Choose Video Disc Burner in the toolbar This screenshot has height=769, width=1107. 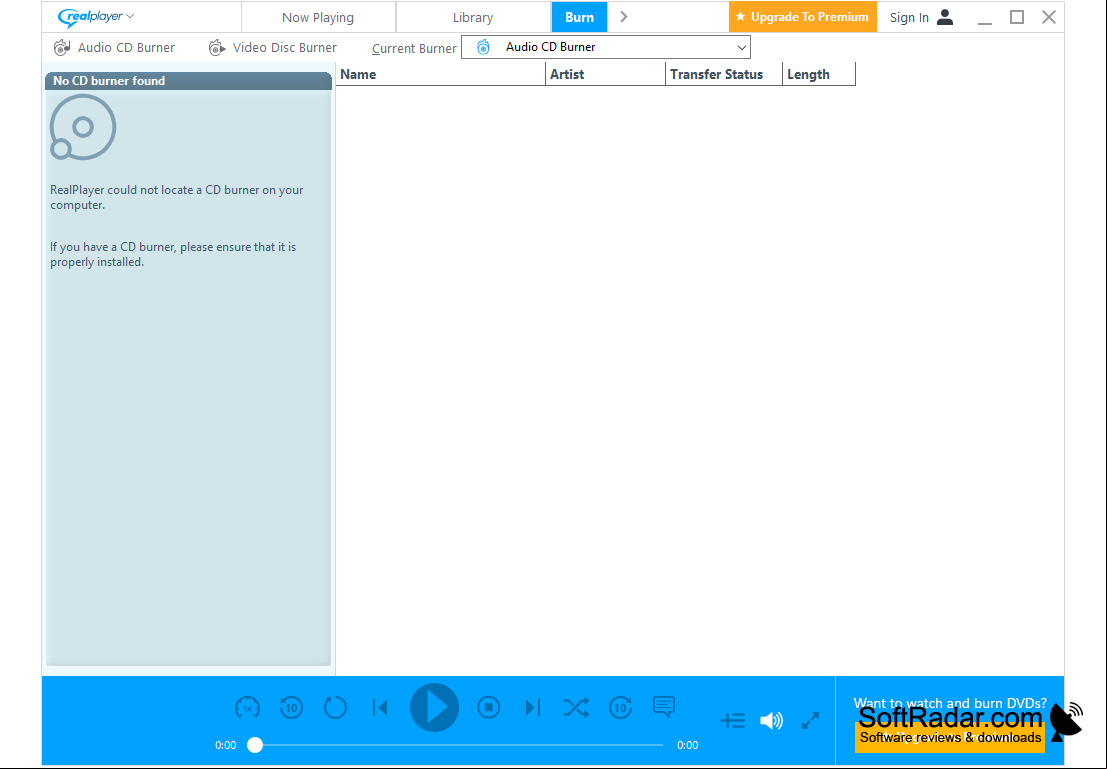tap(273, 47)
